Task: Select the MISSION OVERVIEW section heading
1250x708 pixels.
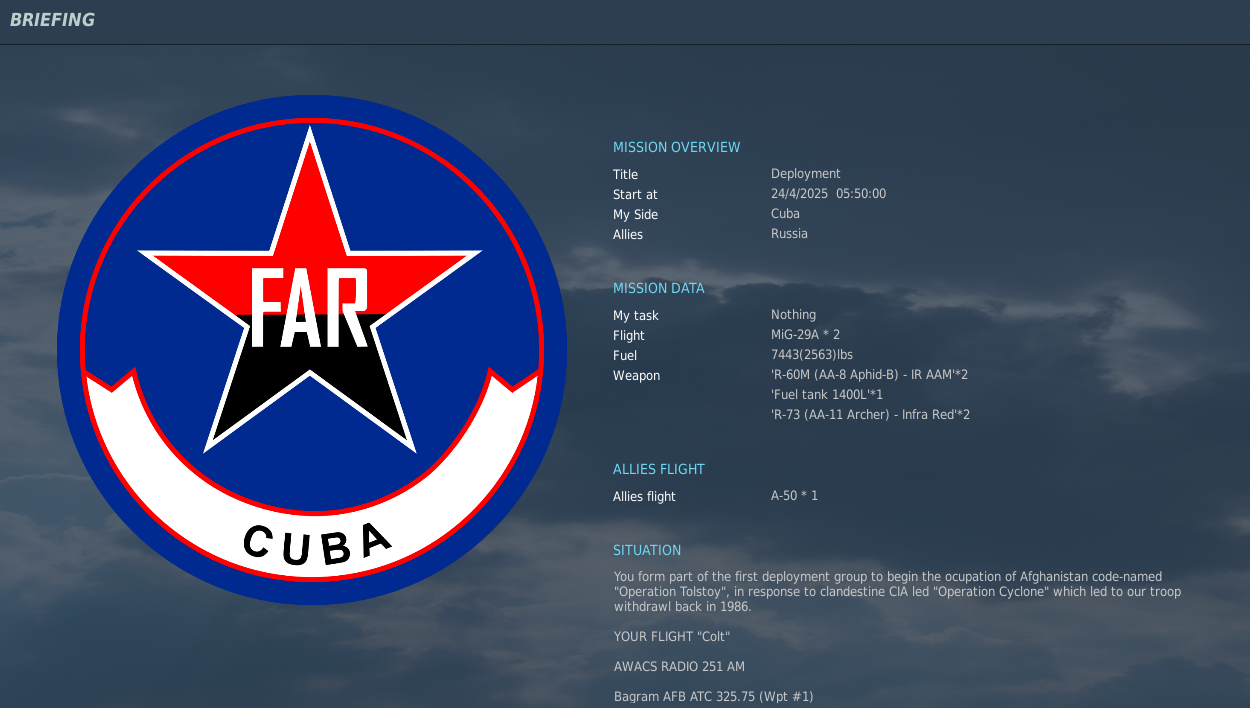Action: click(x=676, y=147)
